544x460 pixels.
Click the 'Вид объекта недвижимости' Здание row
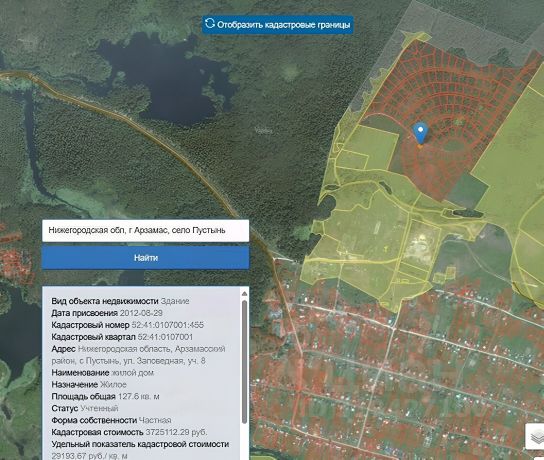pos(120,301)
